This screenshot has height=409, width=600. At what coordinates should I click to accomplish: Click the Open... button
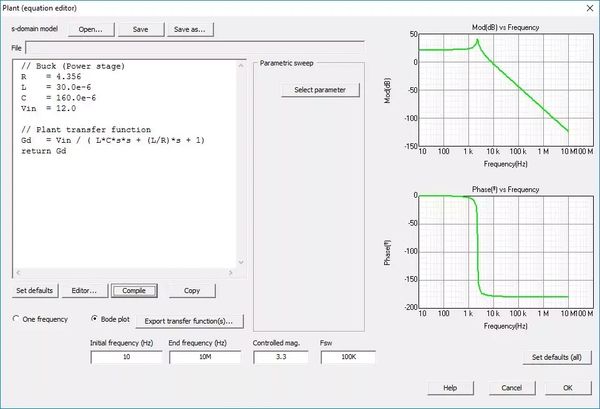[x=91, y=29]
